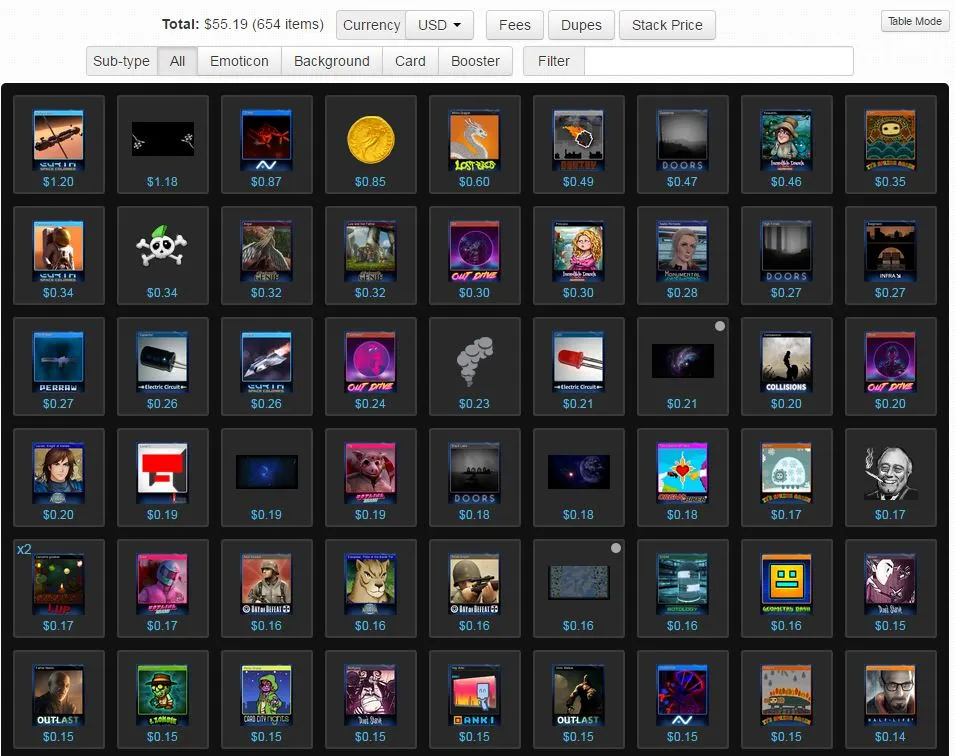Viewport: 955px width, 756px height.
Task: Select the Day of Defeat rifleman card priced $0.16
Action: click(474, 588)
